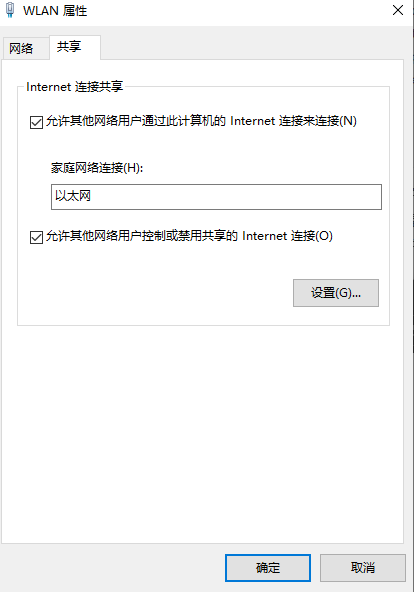Click the 以太网 home network connection field

[x=216, y=197]
